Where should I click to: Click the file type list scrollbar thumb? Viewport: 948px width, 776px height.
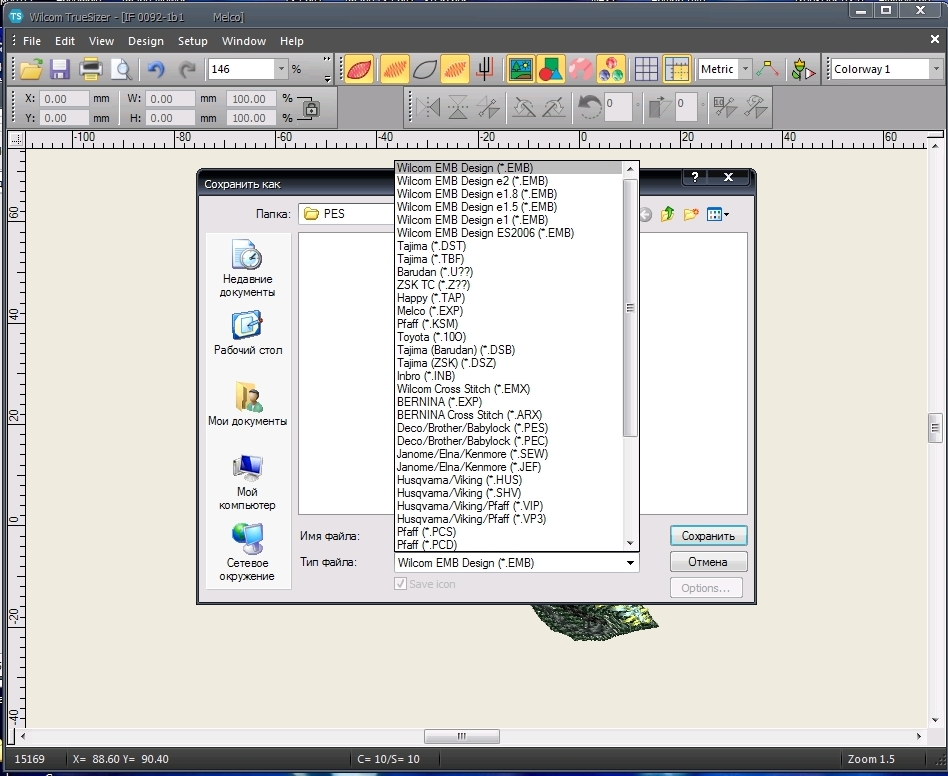(x=630, y=307)
